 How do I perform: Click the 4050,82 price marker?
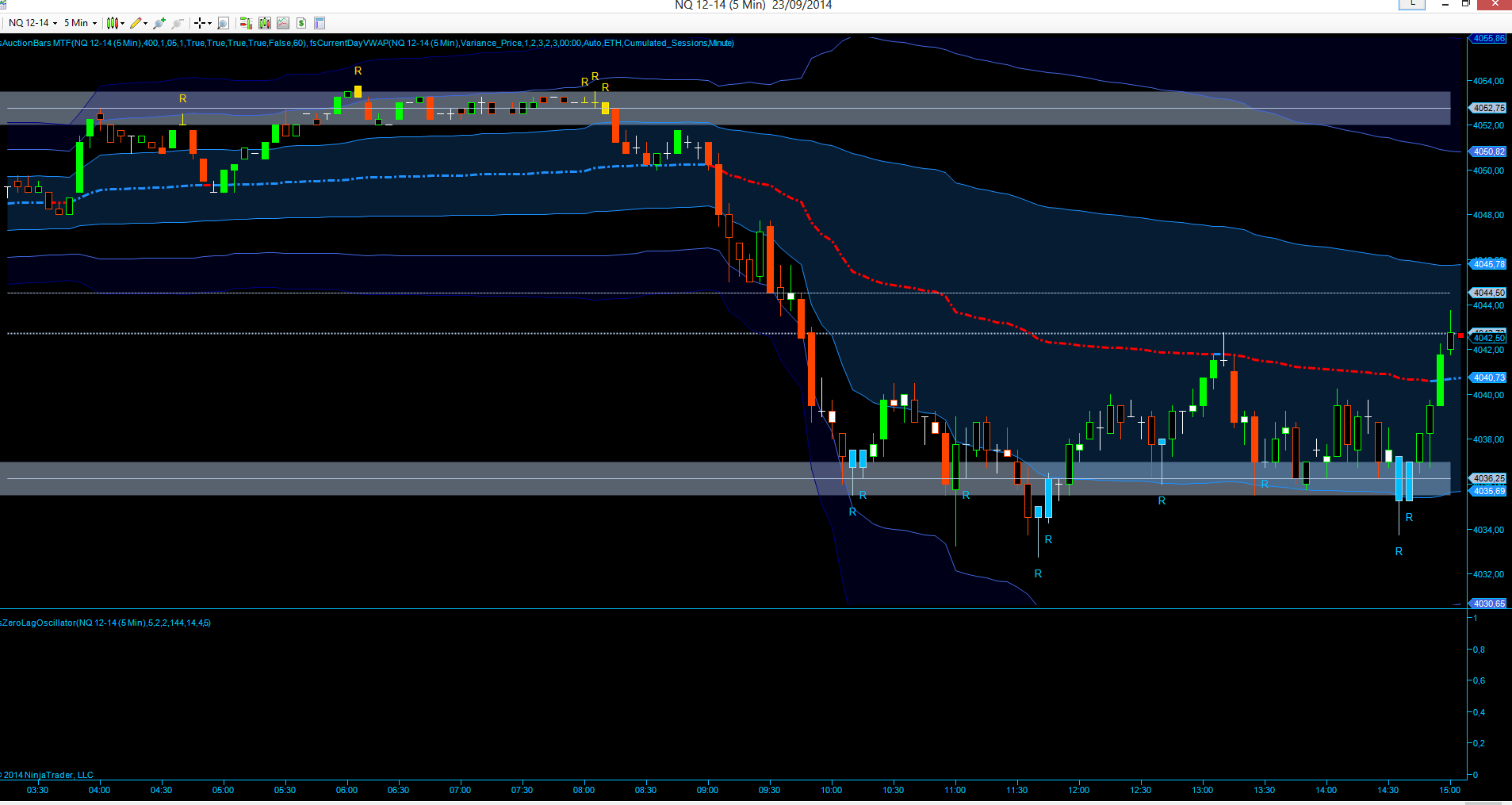[x=1488, y=151]
